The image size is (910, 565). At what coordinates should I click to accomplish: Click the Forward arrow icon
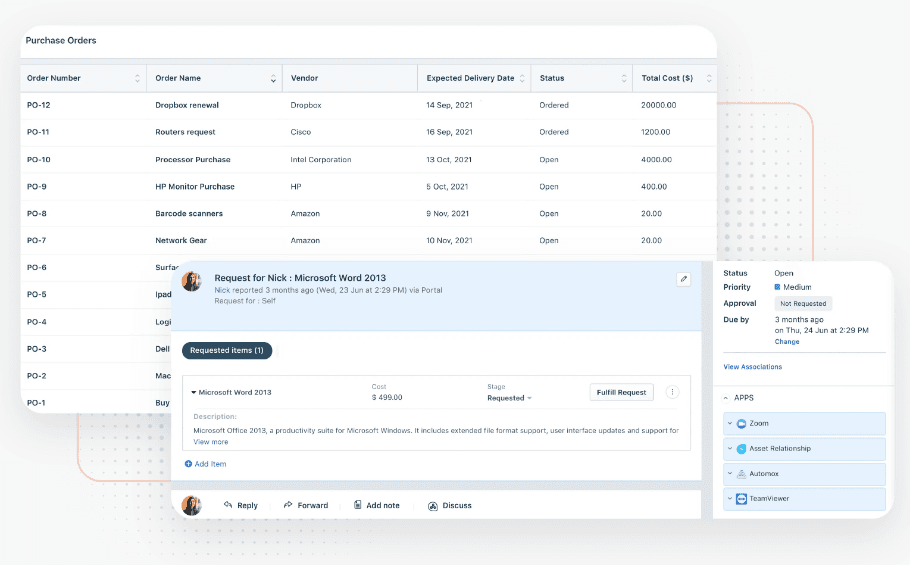point(288,505)
